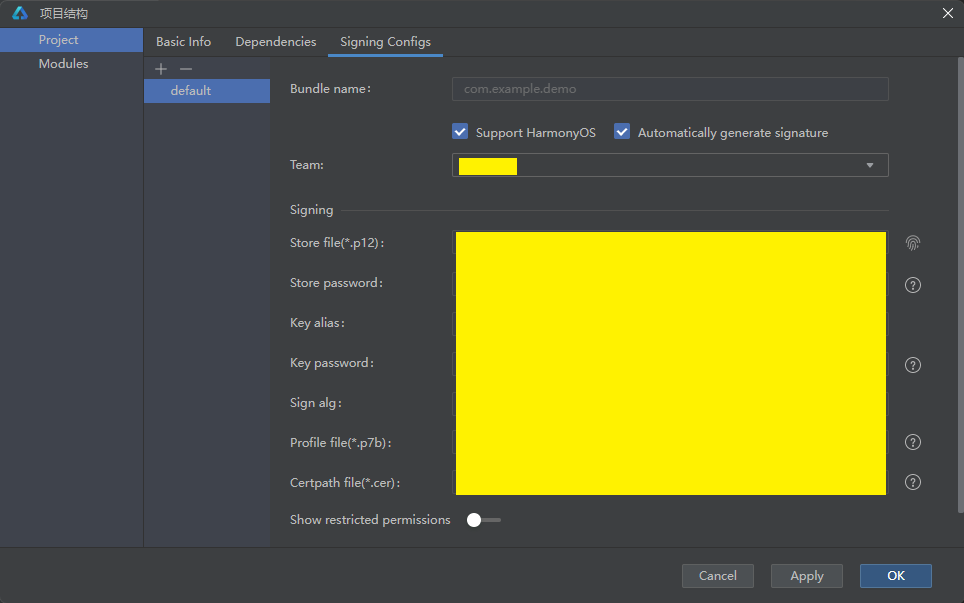Open help icon next to Key password
Image resolution: width=964 pixels, height=603 pixels.
pyautogui.click(x=913, y=365)
